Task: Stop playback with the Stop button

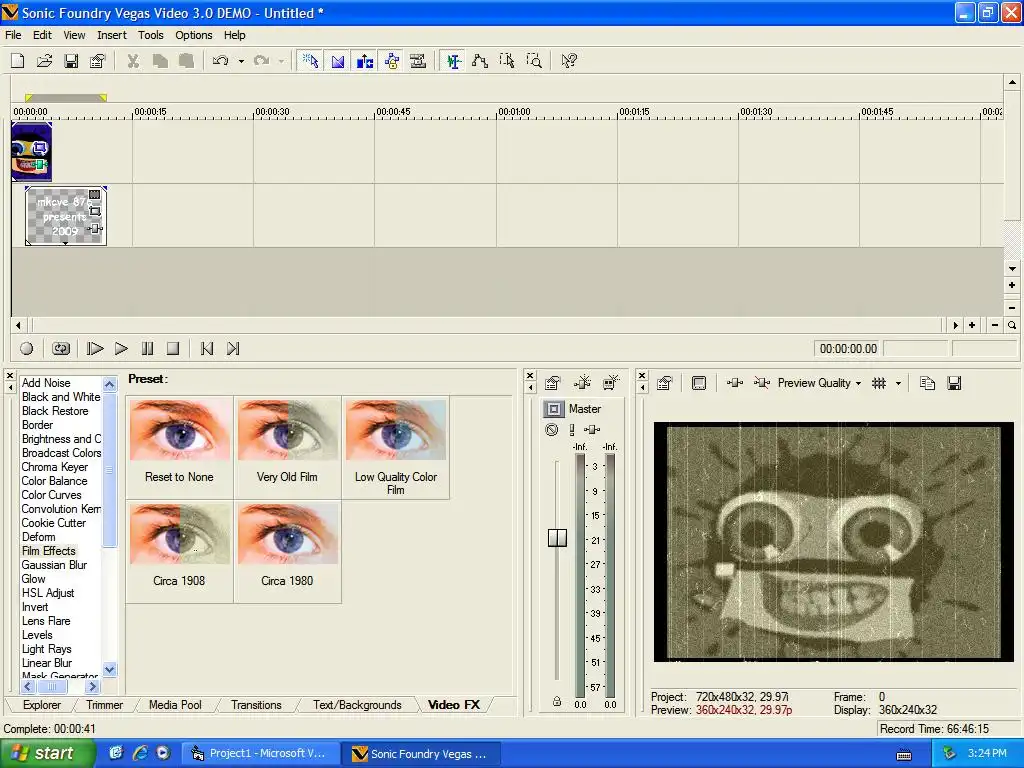Action: tap(173, 349)
